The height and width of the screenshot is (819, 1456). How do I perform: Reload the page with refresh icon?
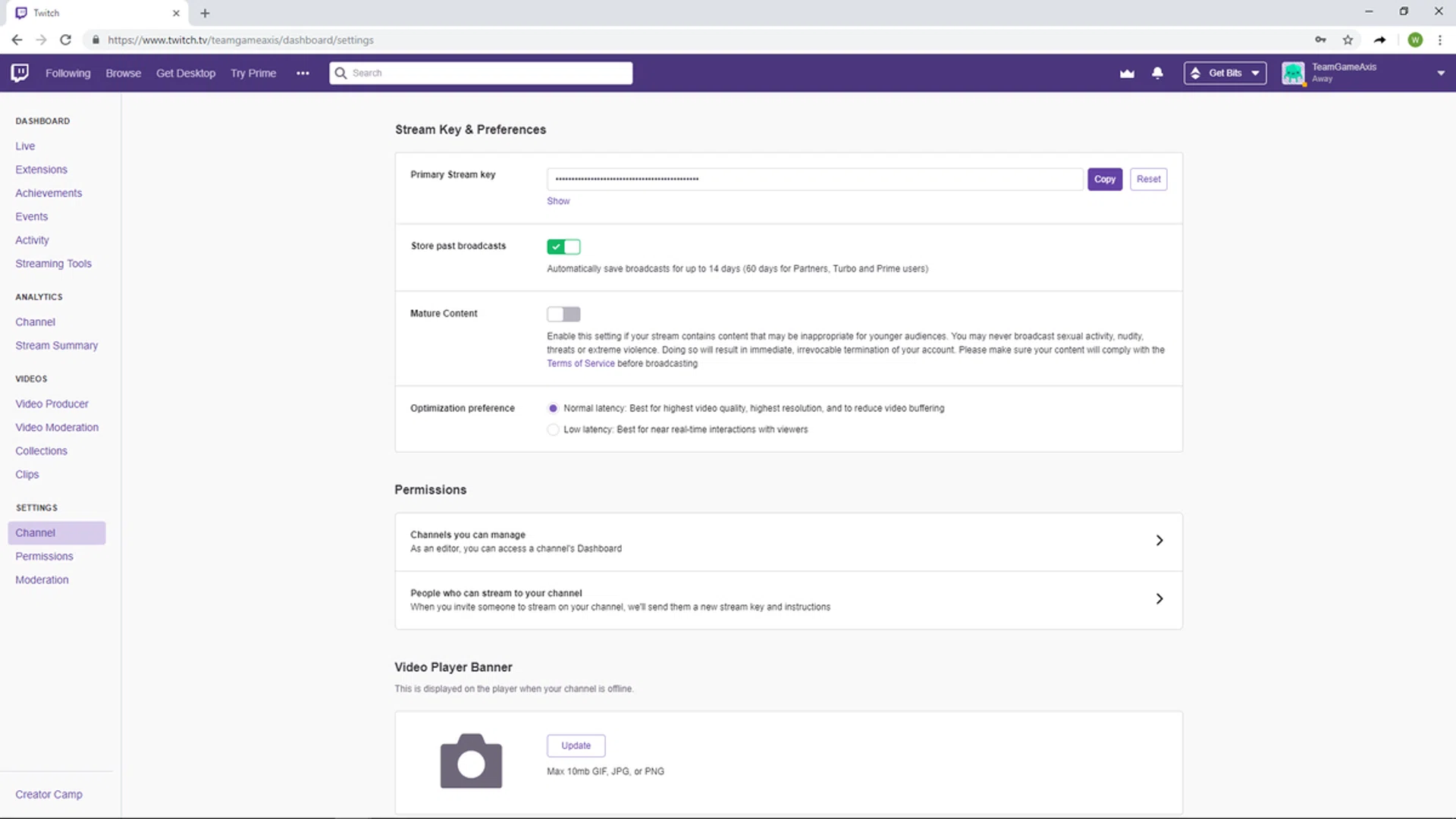(66, 40)
